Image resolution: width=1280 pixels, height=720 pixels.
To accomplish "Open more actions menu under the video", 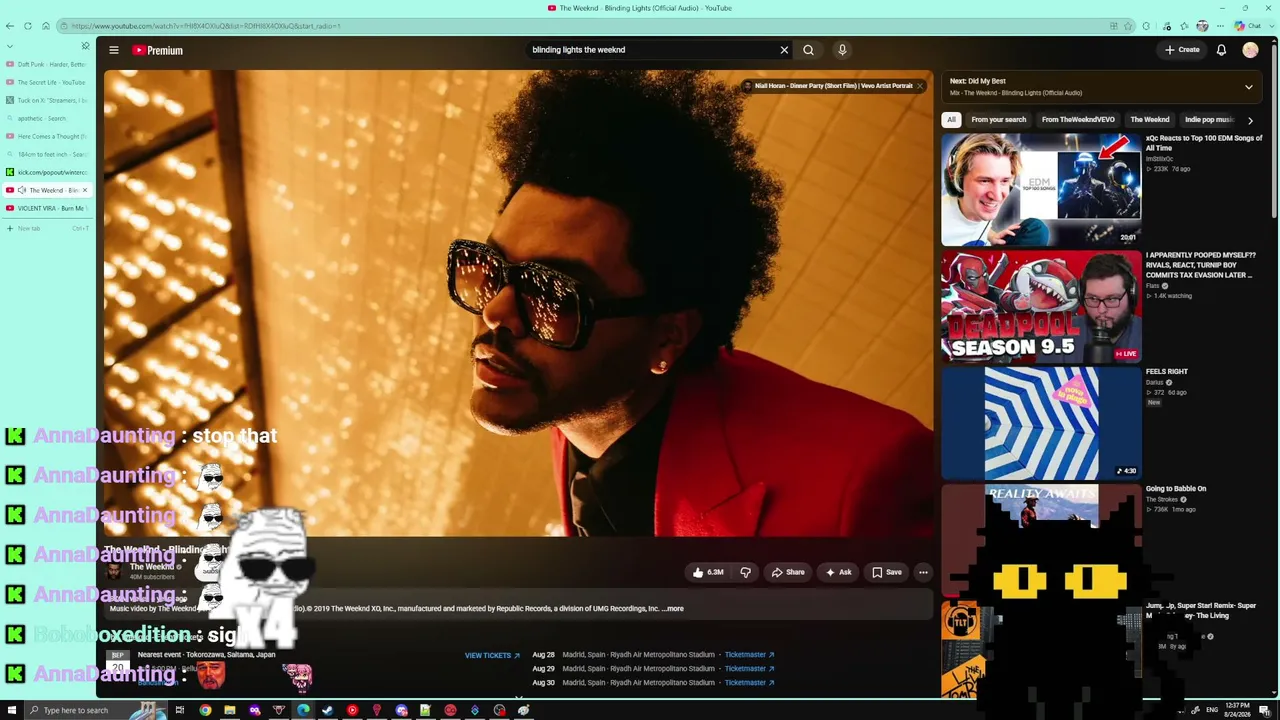I will 923,572.
